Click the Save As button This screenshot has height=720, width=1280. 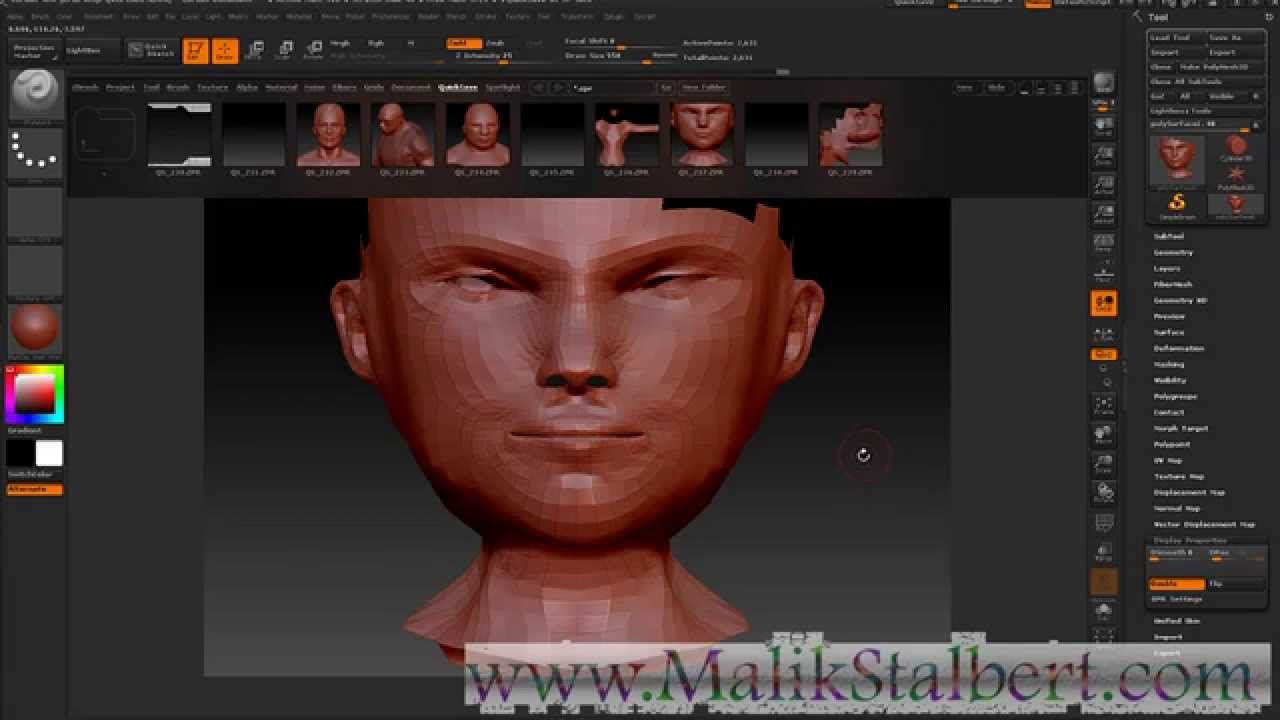(1234, 38)
